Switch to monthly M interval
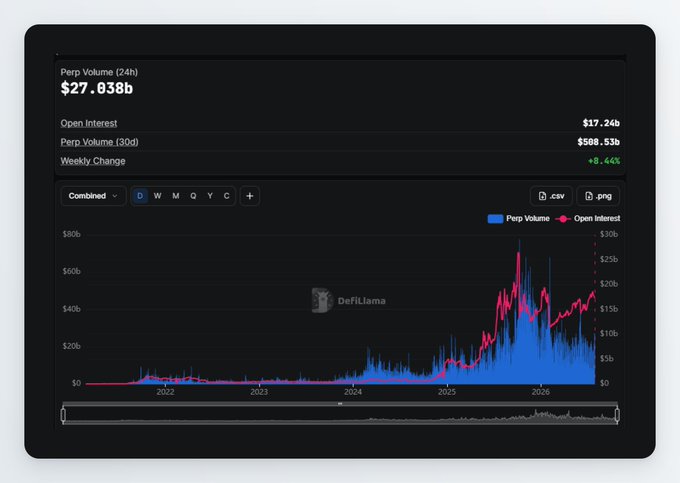The image size is (680, 483). coord(176,196)
